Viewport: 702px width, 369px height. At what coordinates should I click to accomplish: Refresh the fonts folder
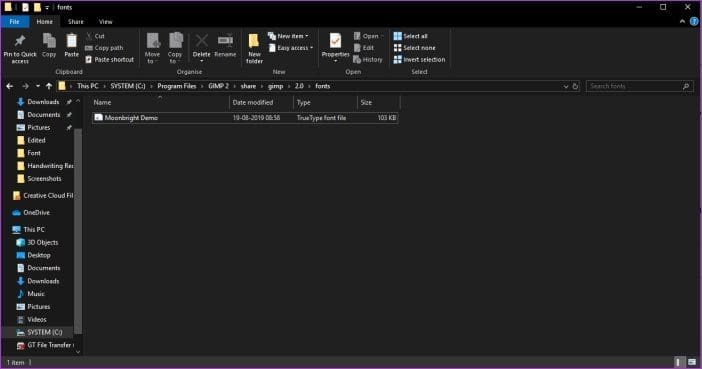point(576,86)
